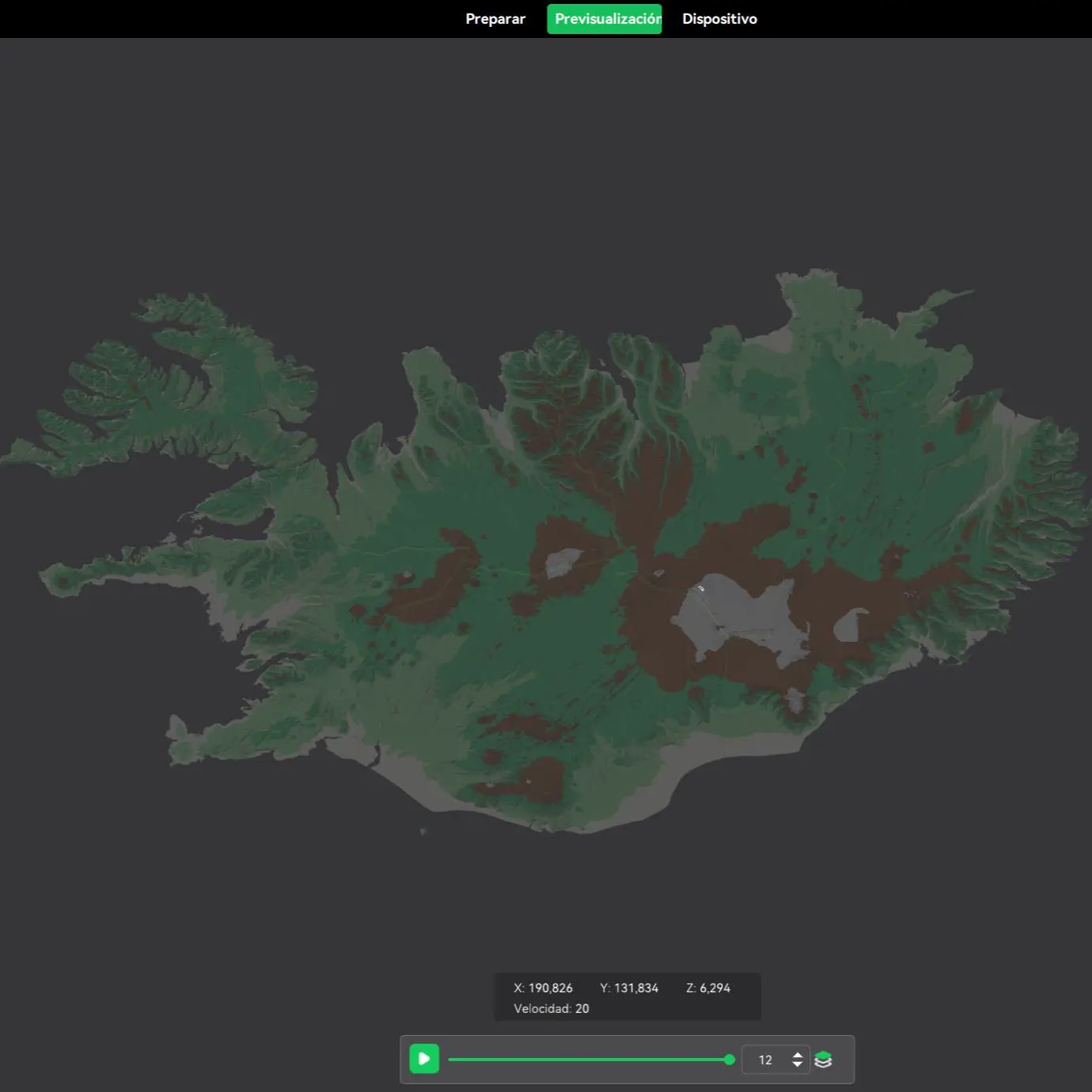Click the Z coordinate readout

[x=708, y=988]
